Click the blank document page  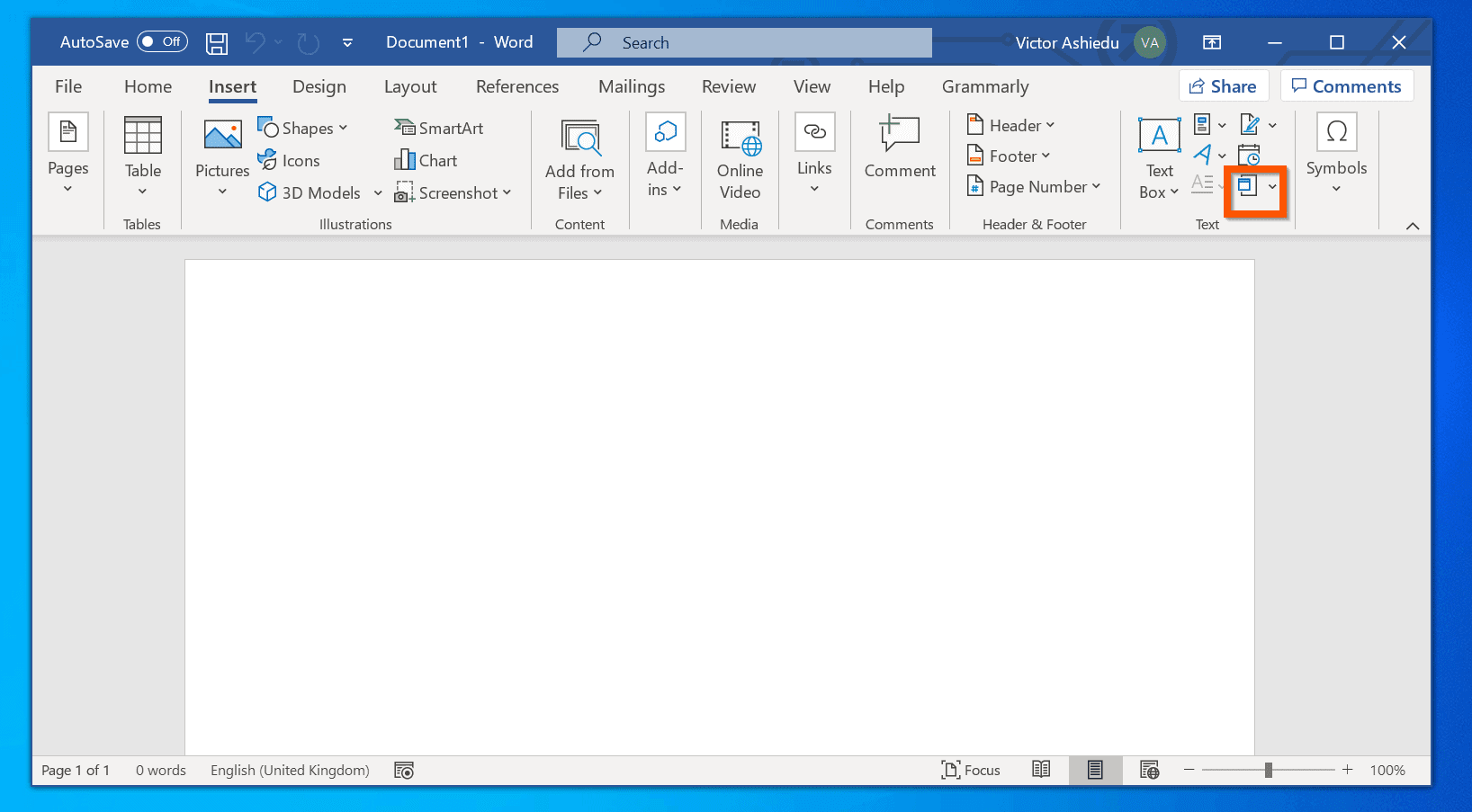coord(720,507)
